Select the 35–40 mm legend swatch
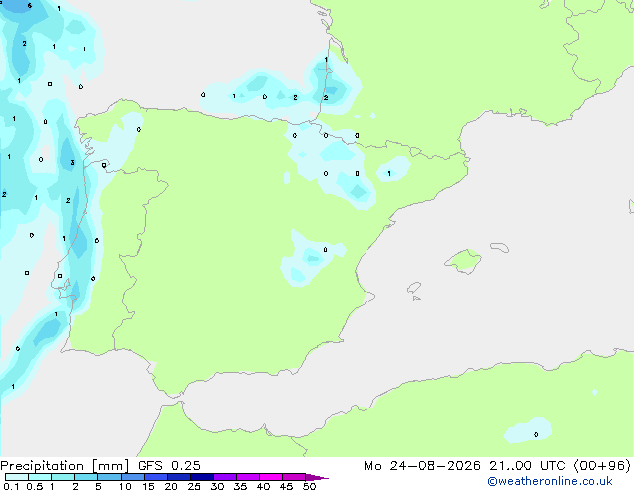Image resolution: width=634 pixels, height=490 pixels. point(248,477)
